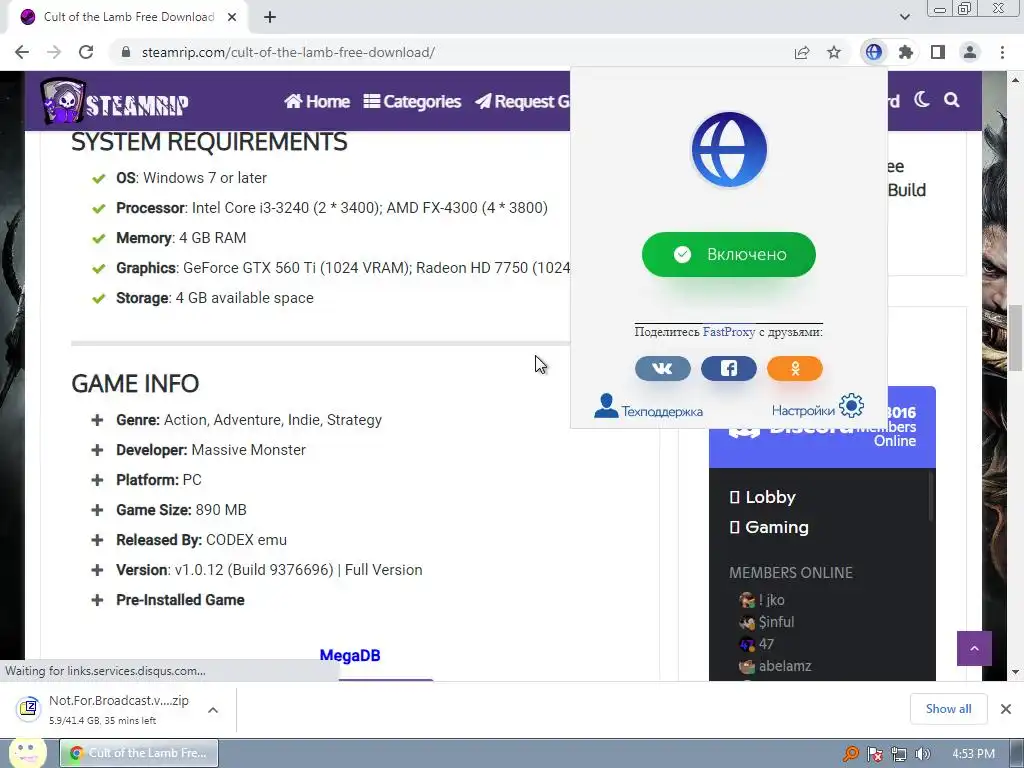
Task: Click the forward navigation arrow
Action: (x=54, y=52)
